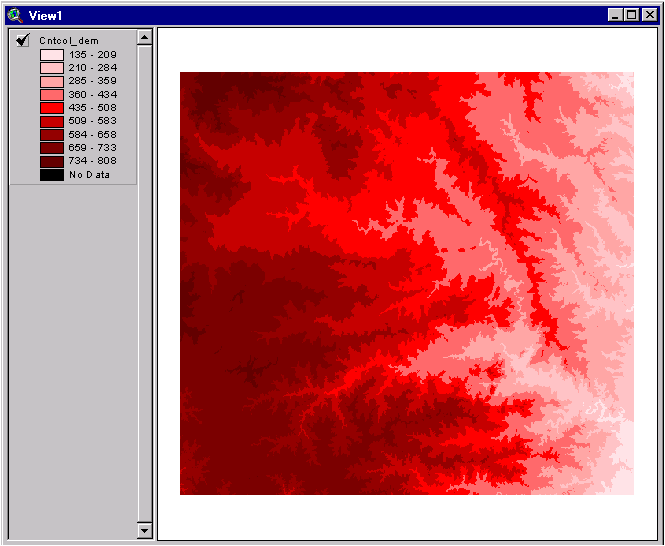Select the 734 - 808 darkest red swatch
This screenshot has width=665, height=546.
pyautogui.click(x=51, y=160)
